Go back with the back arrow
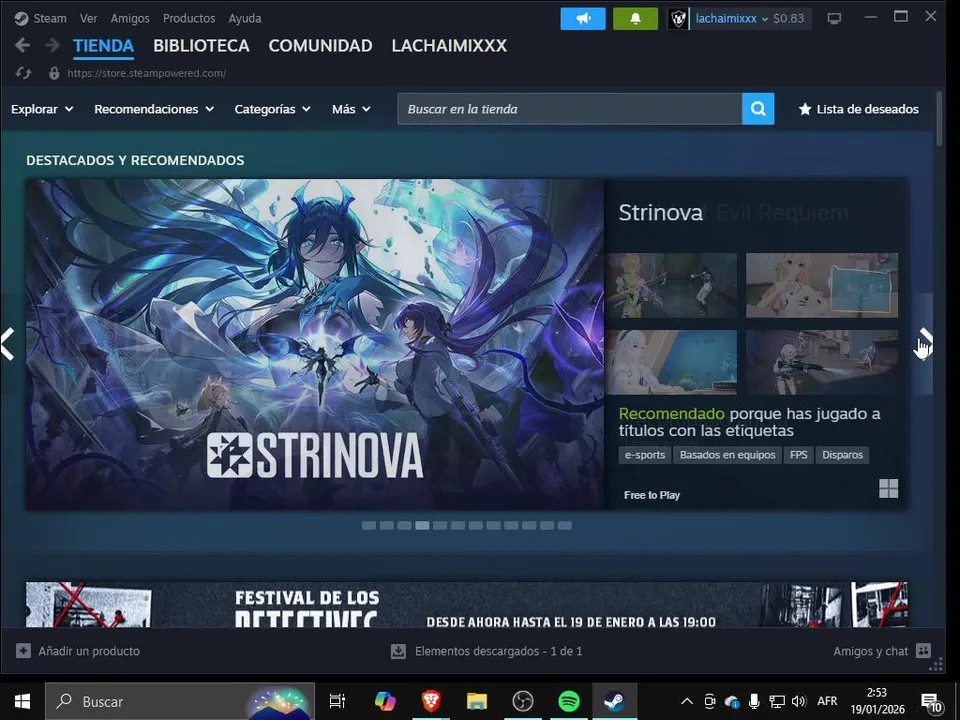This screenshot has width=960, height=720. point(22,45)
